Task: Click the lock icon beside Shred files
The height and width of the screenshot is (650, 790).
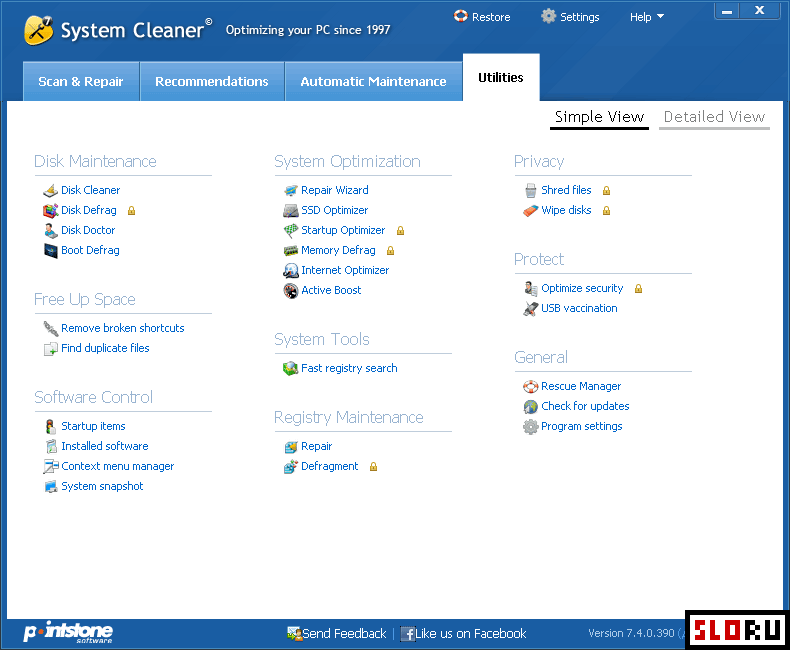Action: tap(607, 190)
